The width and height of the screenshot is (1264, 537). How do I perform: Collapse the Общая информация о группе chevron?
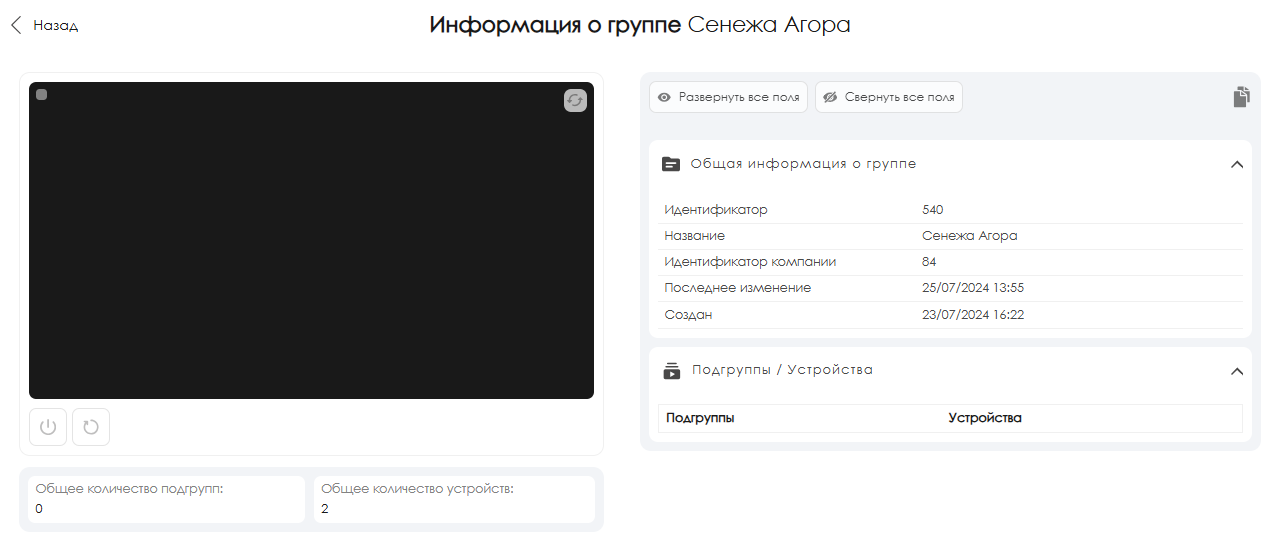1237,164
